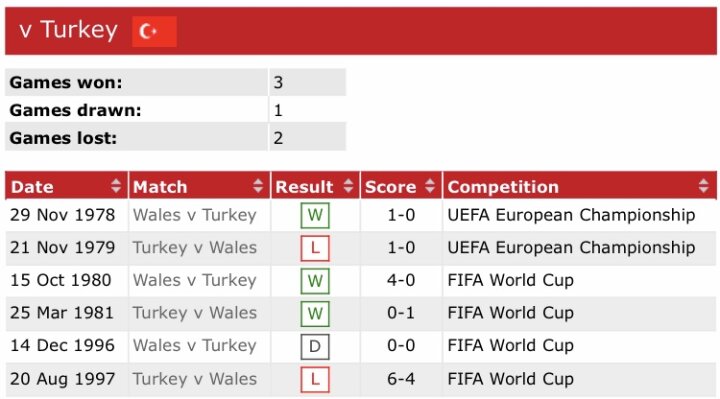Click the W result badge for 29 Nov 1978
This screenshot has height=399, width=720.
pos(315,215)
